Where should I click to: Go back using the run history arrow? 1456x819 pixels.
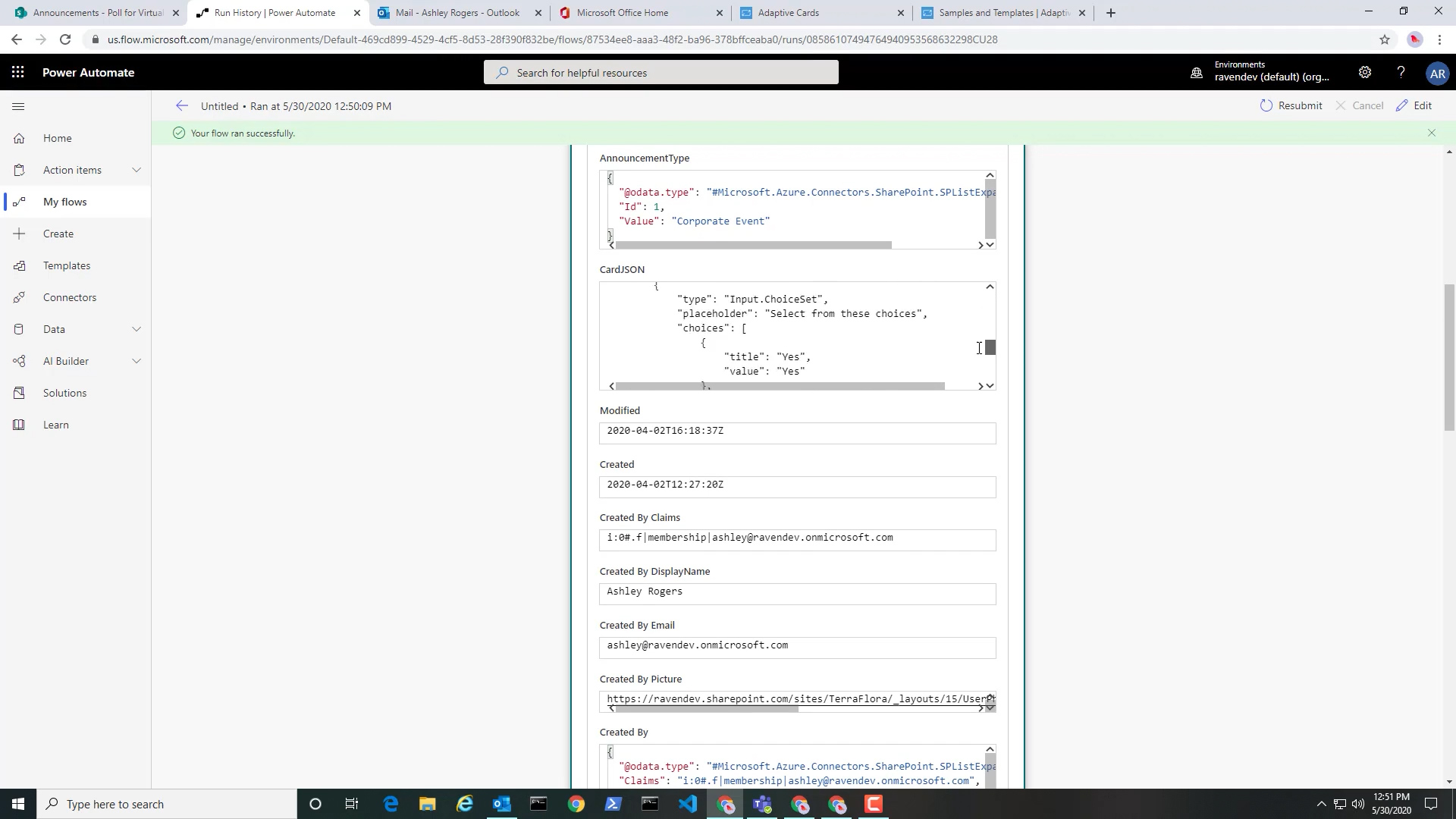[x=181, y=105]
